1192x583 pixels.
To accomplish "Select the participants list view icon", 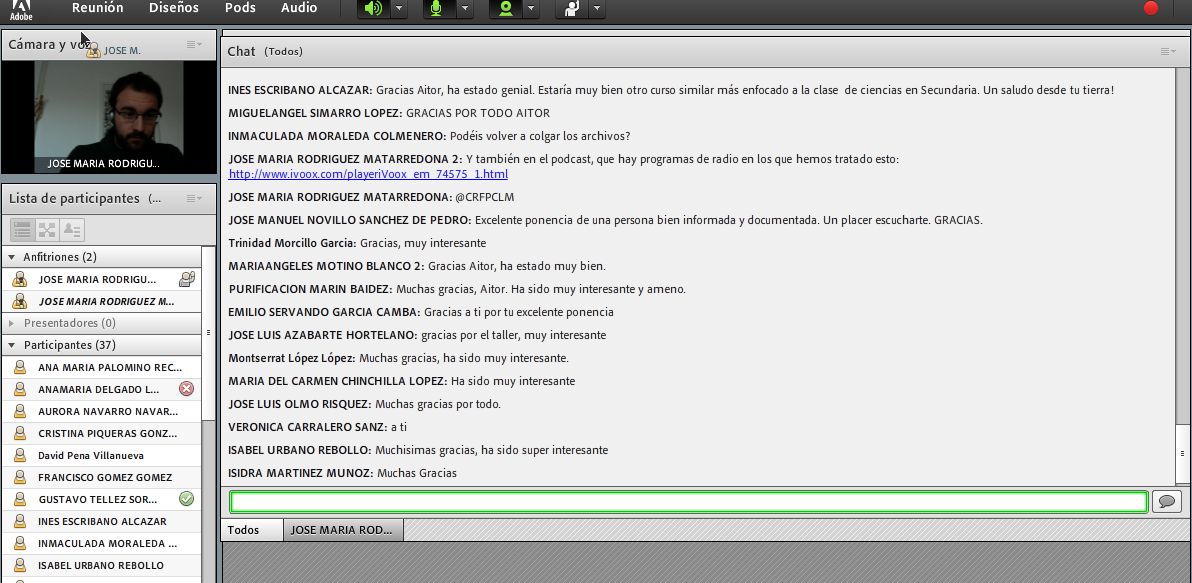I will pos(22,230).
